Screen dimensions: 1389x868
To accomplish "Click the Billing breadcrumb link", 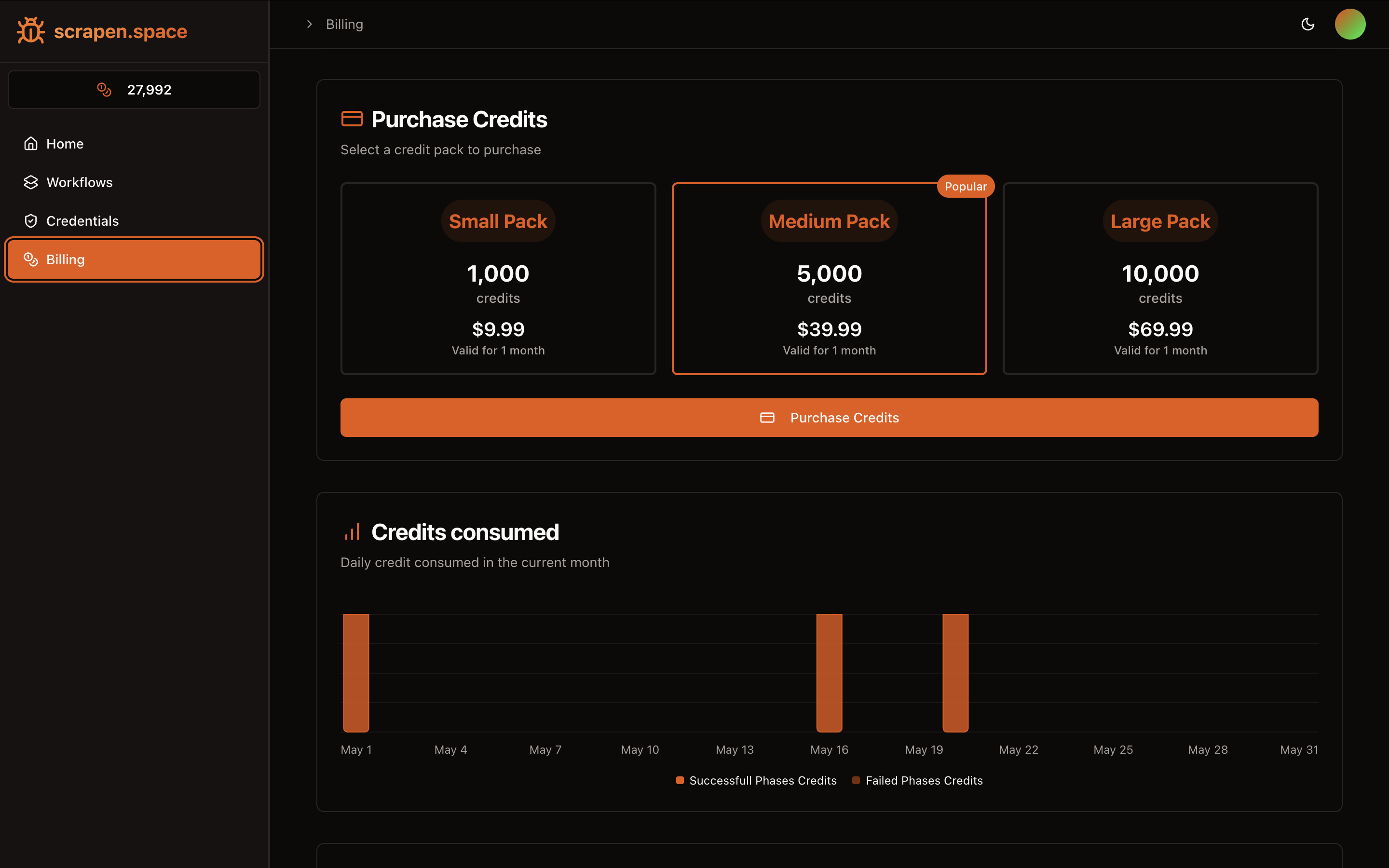I will 344,24.
